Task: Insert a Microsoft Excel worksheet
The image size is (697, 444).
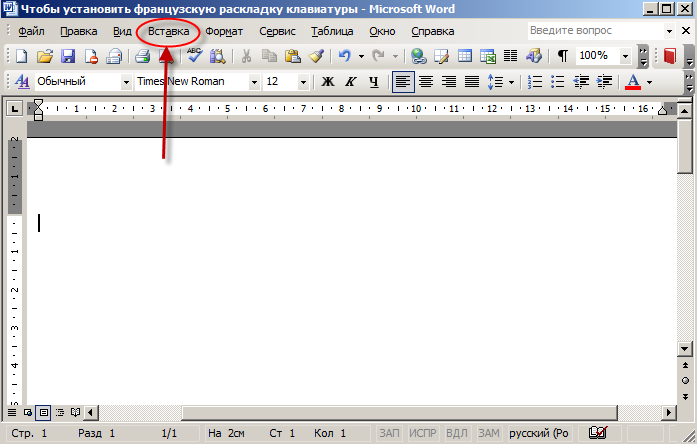Action: click(x=488, y=56)
